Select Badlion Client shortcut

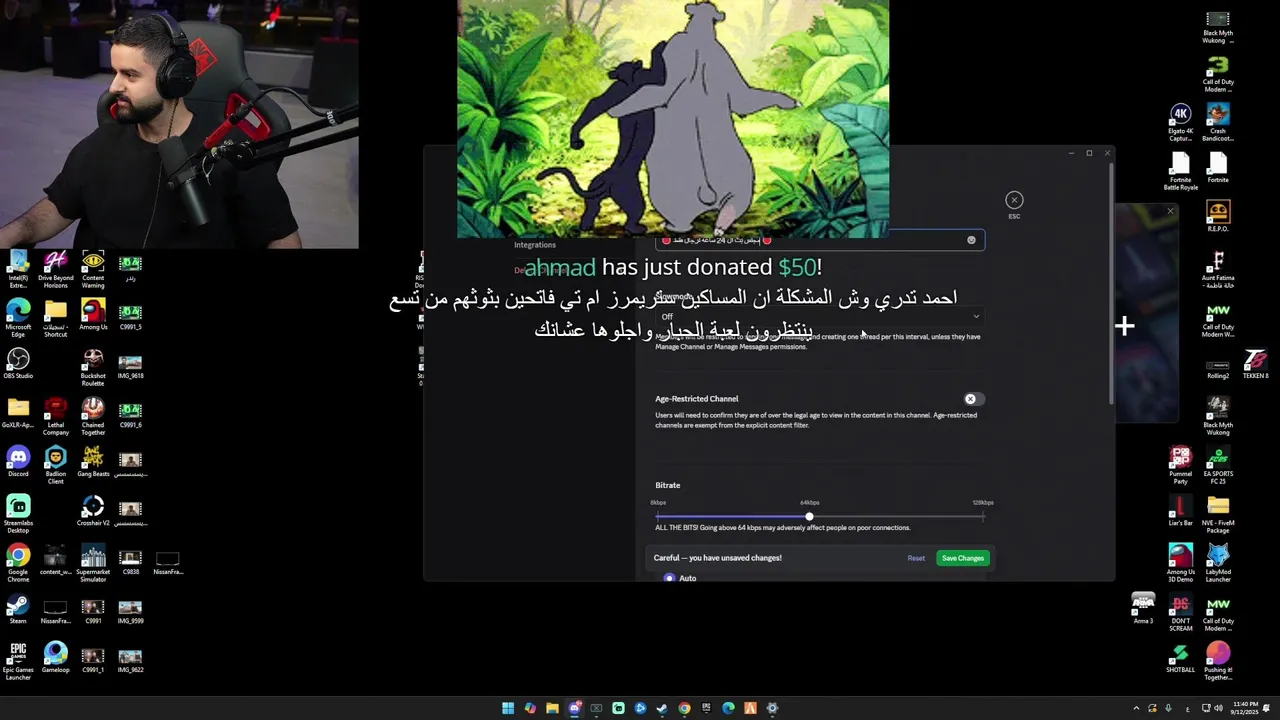56,465
